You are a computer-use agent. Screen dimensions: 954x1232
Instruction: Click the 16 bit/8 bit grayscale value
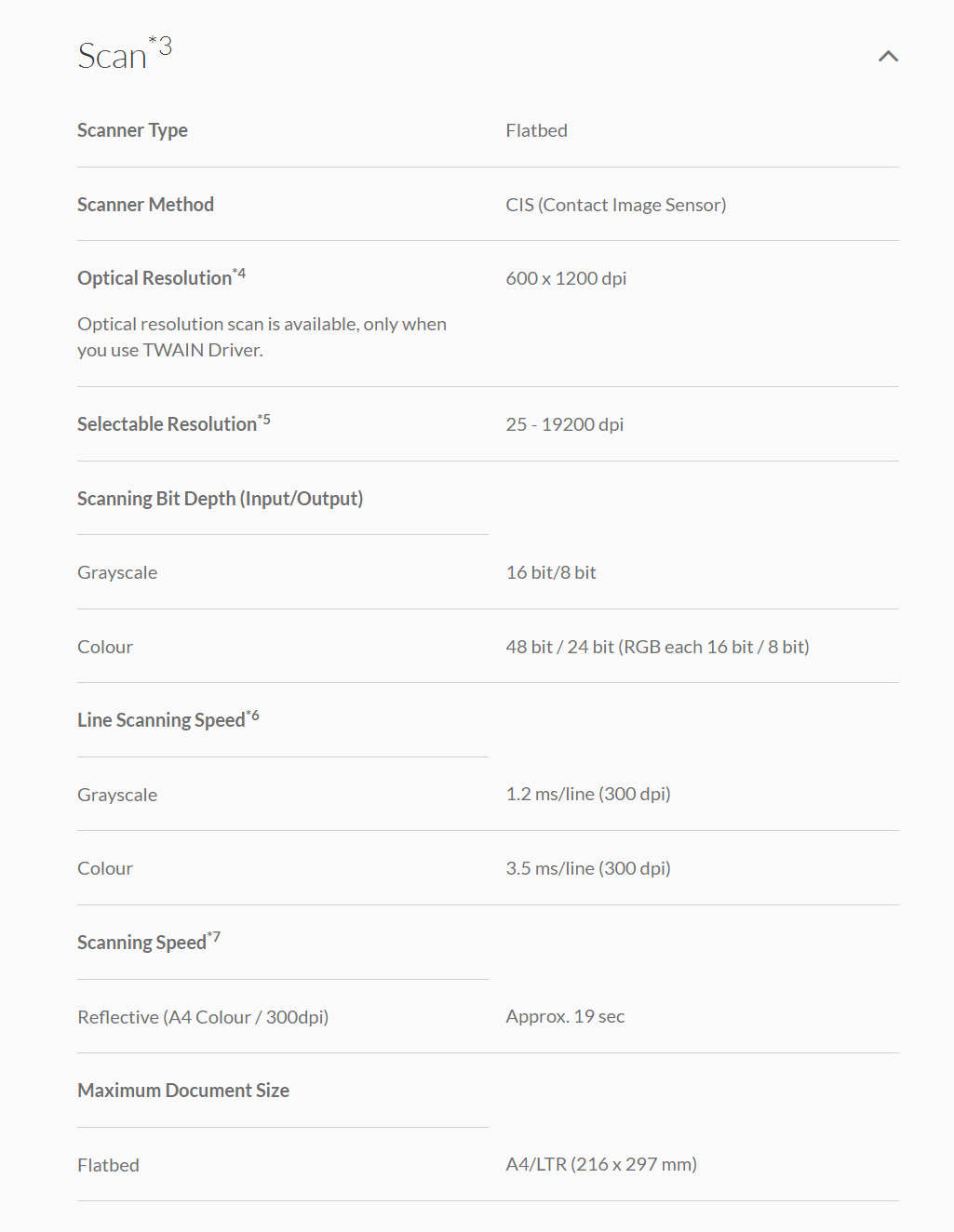pyautogui.click(x=550, y=572)
